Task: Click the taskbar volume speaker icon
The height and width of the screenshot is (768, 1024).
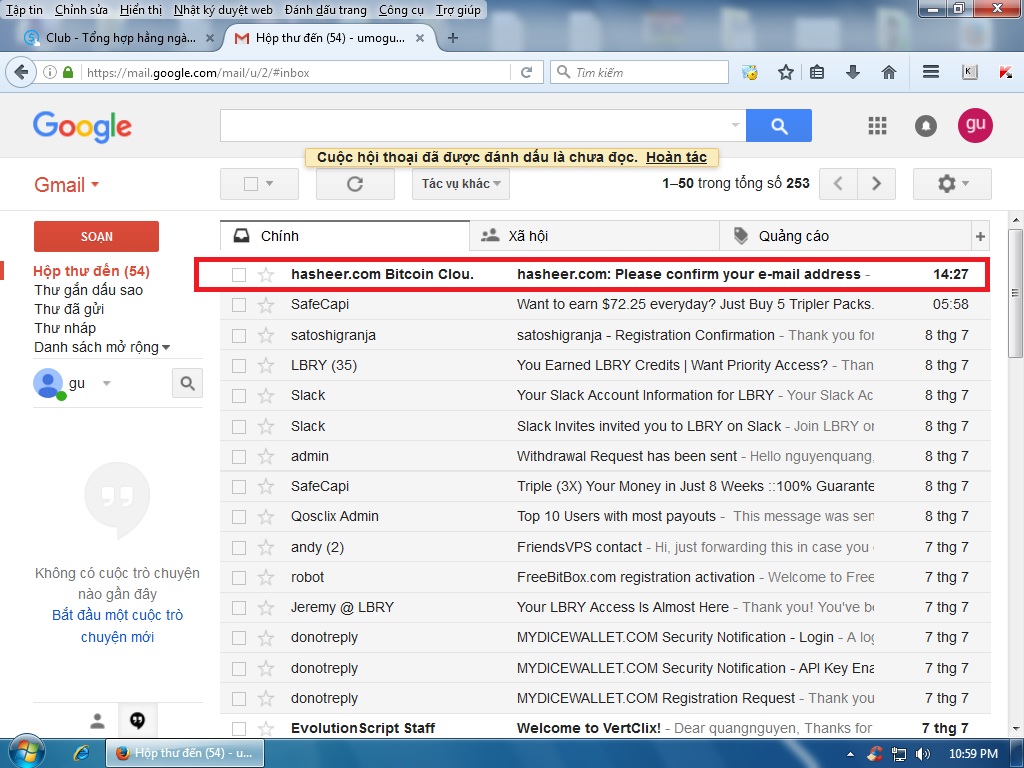Action: (x=922, y=754)
